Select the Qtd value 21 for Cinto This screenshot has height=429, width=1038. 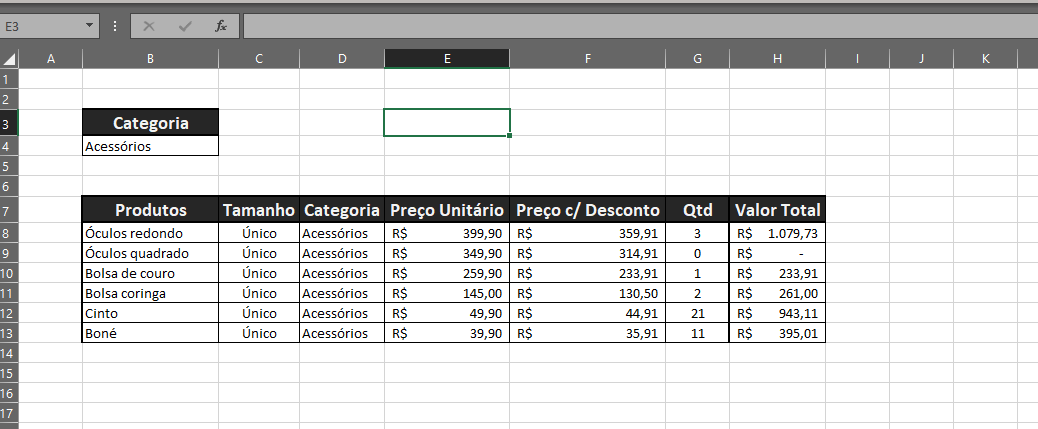[x=697, y=313]
